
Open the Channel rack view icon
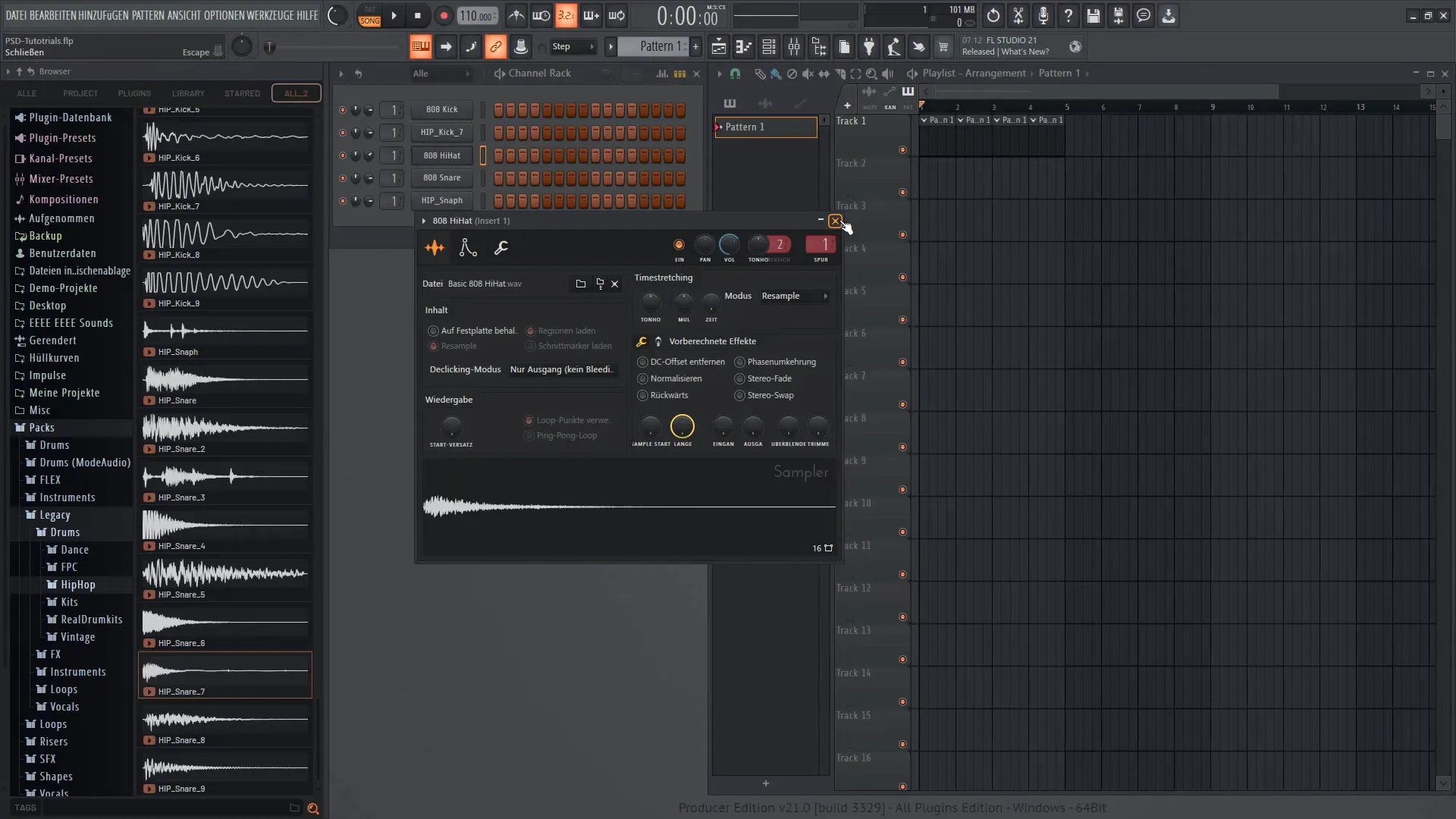coord(768,47)
